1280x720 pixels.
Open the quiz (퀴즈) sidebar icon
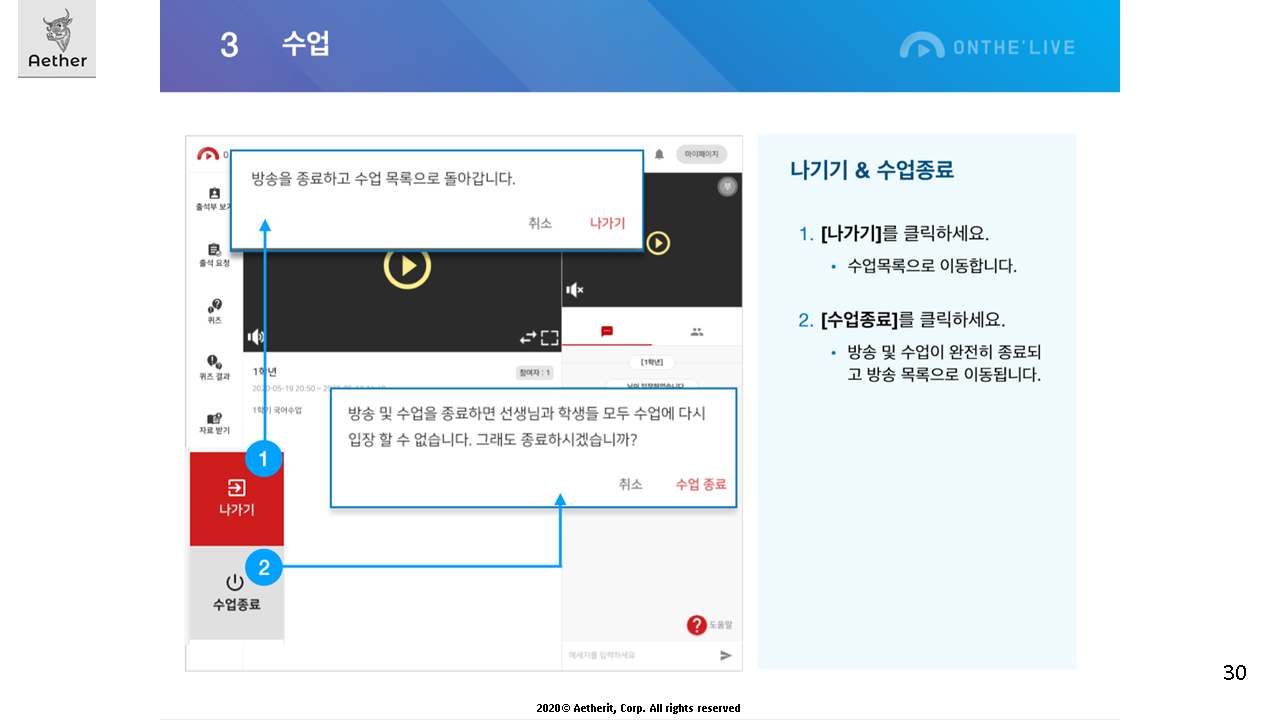point(214,307)
